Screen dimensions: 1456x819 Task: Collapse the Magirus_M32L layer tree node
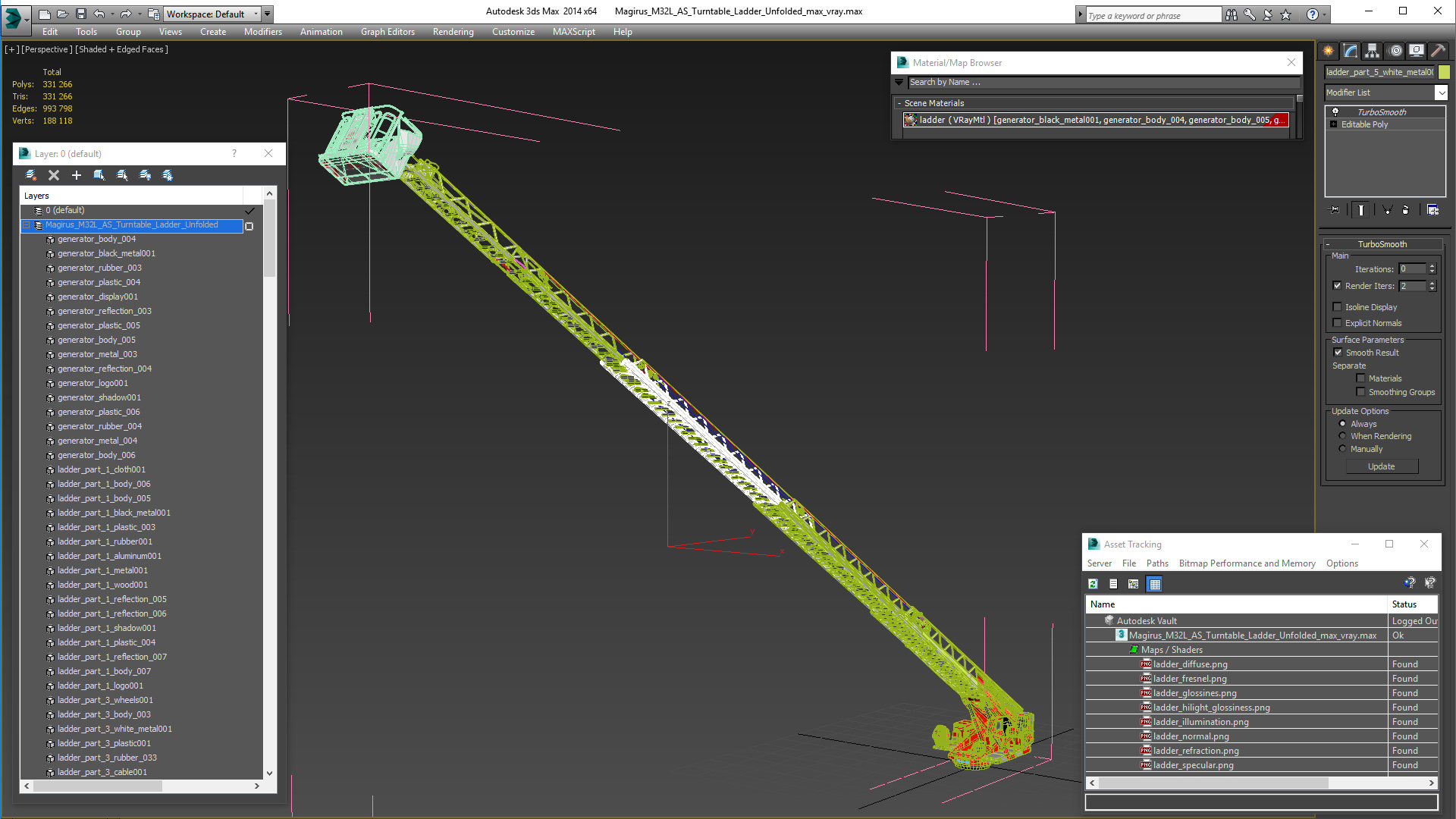click(27, 225)
